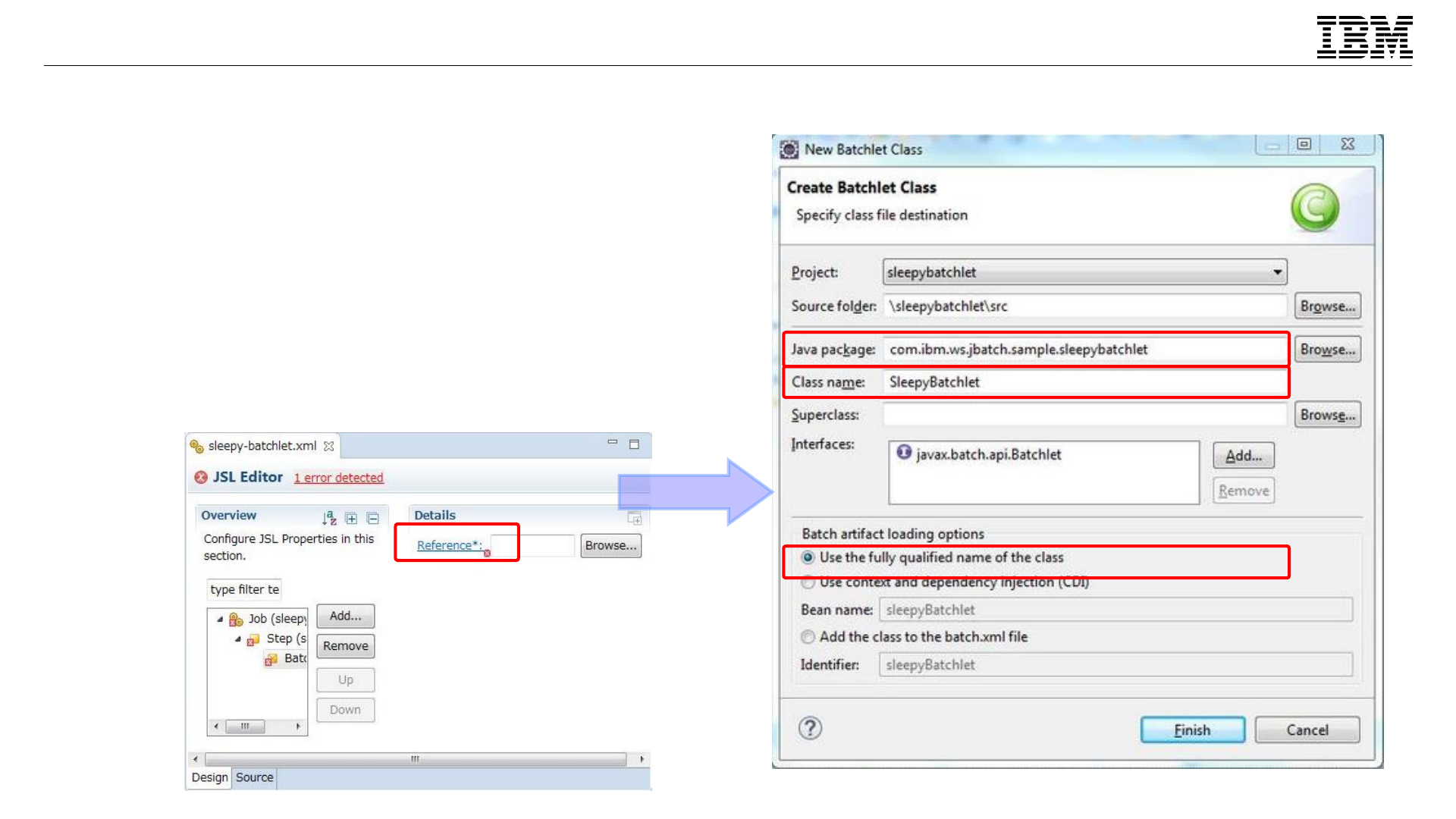Select the Batchlet node icon in tree
1456x819 pixels.
271,659
